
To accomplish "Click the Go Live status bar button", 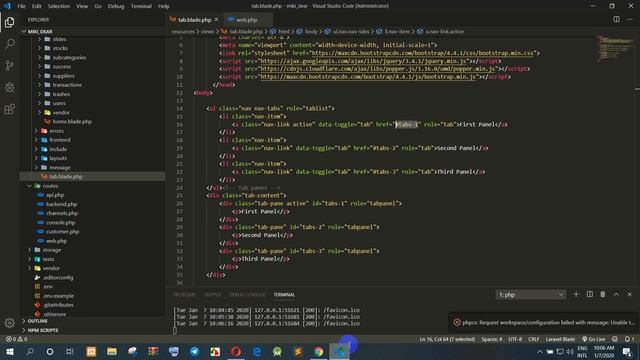I will pyautogui.click(x=593, y=339).
